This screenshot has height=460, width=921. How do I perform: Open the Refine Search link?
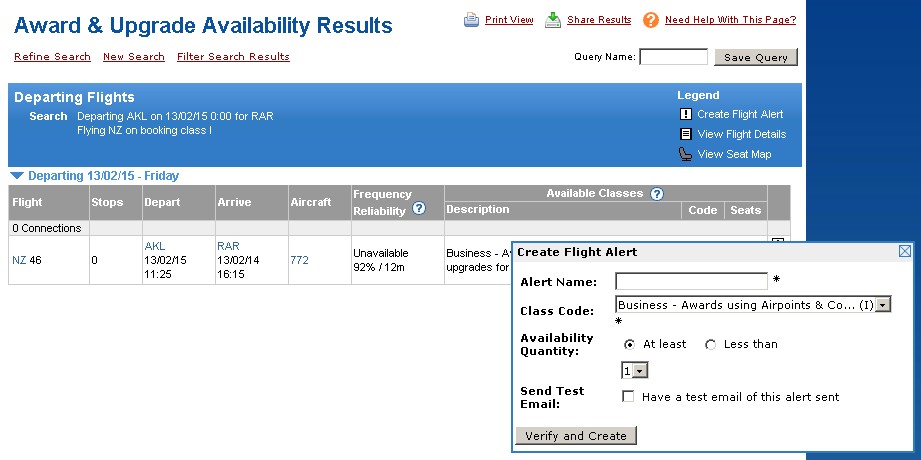[x=52, y=56]
